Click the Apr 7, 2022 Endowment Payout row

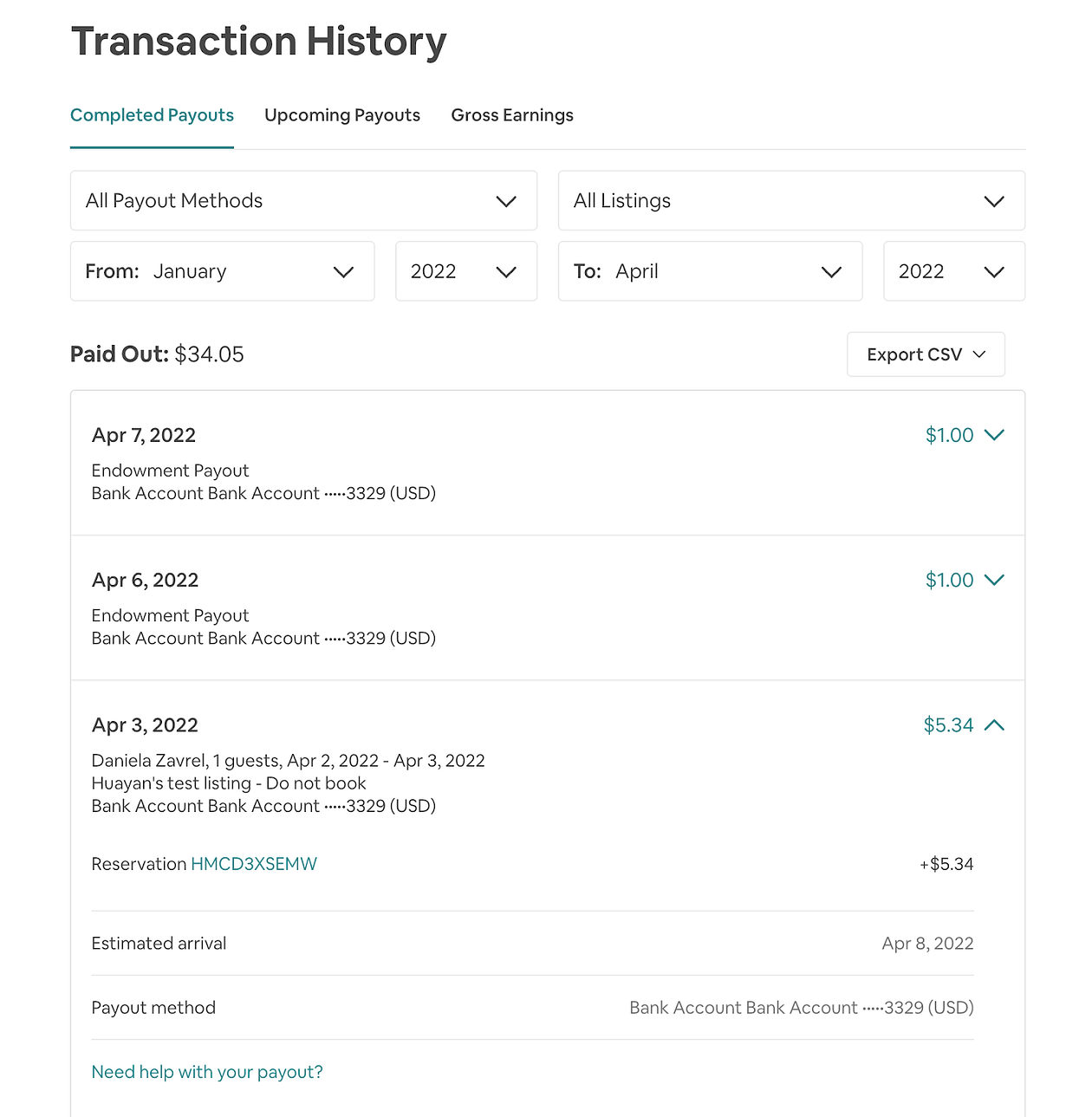click(433, 464)
